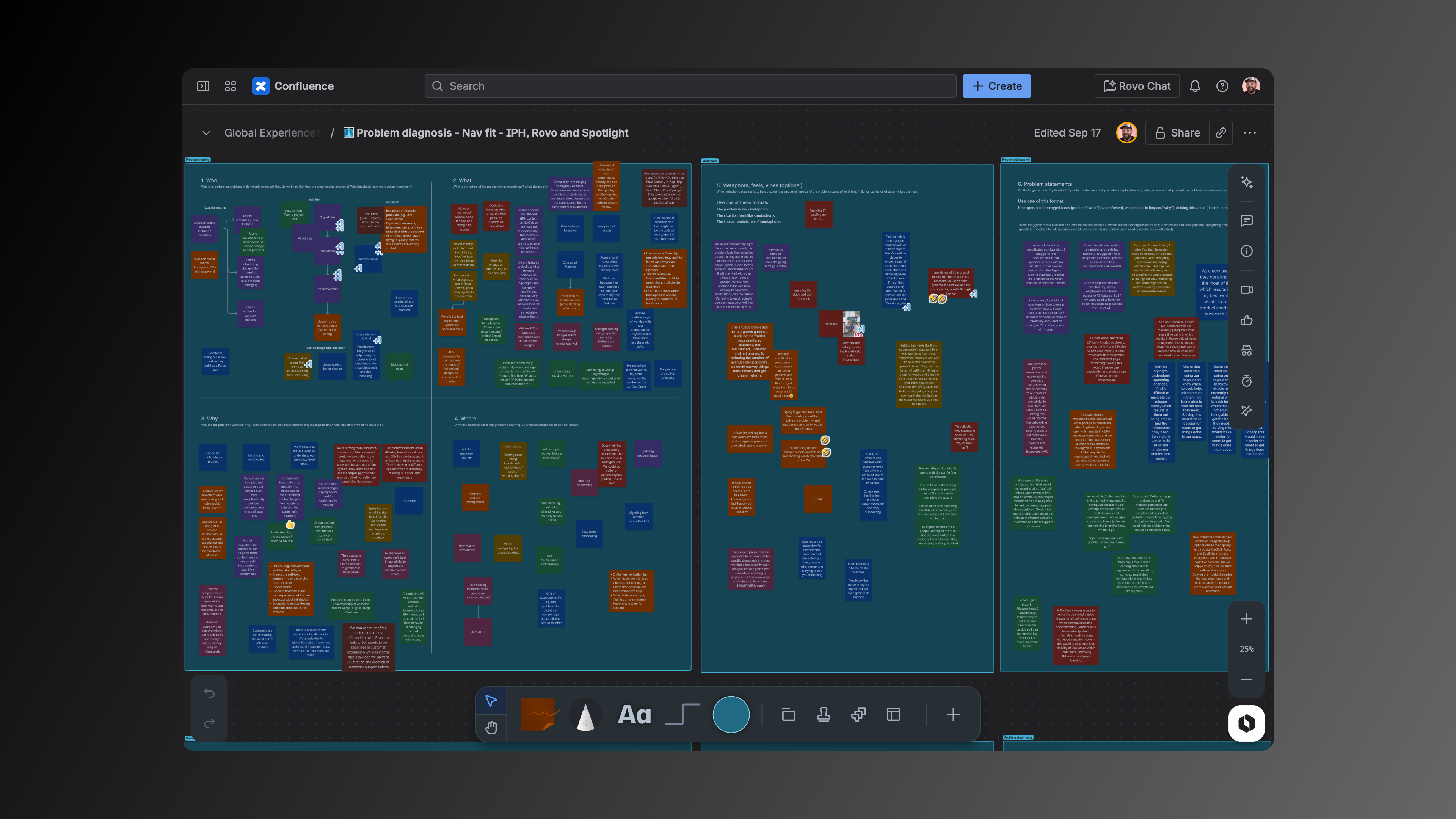This screenshot has height=819, width=1456.
Task: Open the app switcher grid
Action: click(230, 86)
